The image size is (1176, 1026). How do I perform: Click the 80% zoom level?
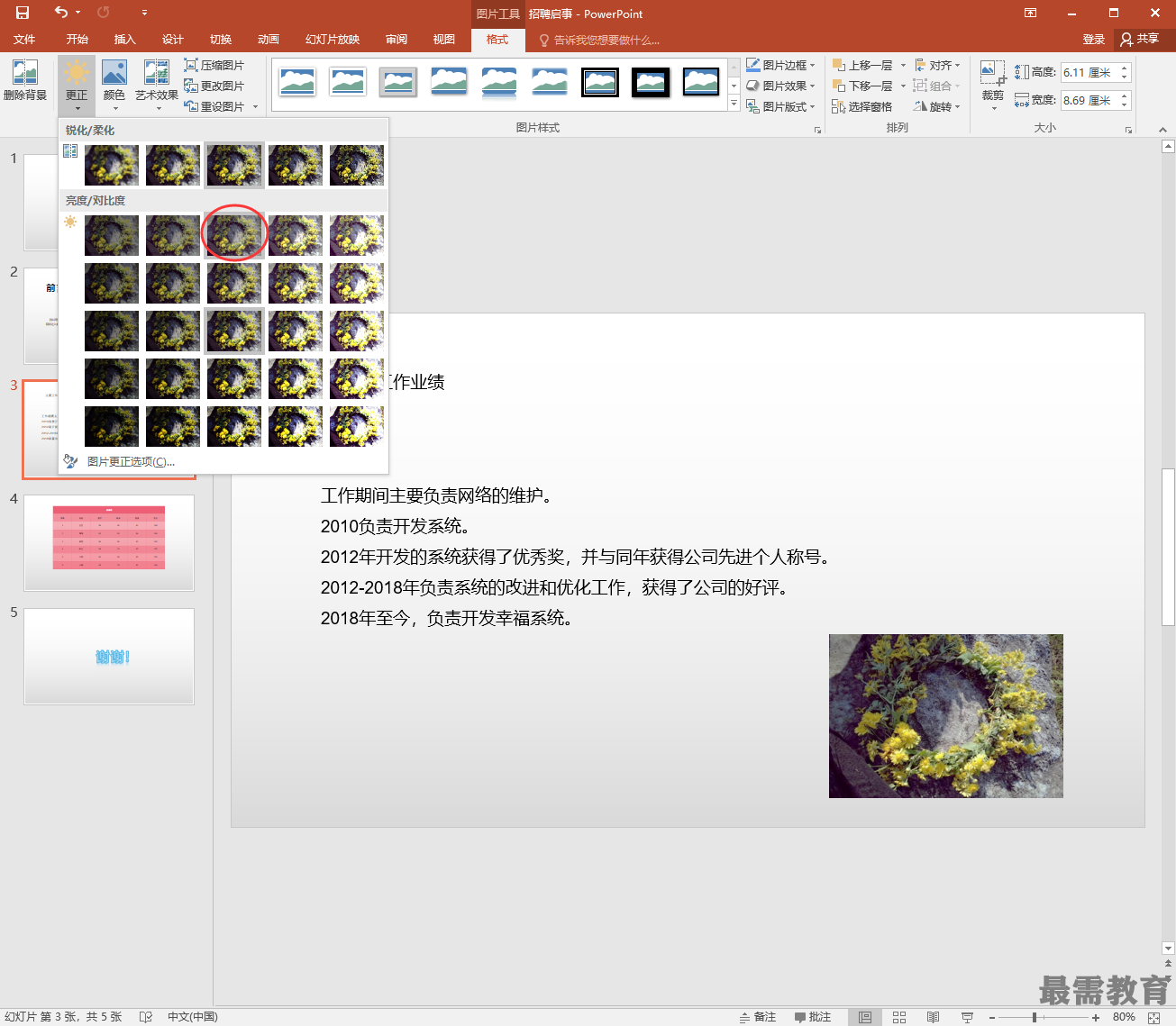point(1124,1017)
